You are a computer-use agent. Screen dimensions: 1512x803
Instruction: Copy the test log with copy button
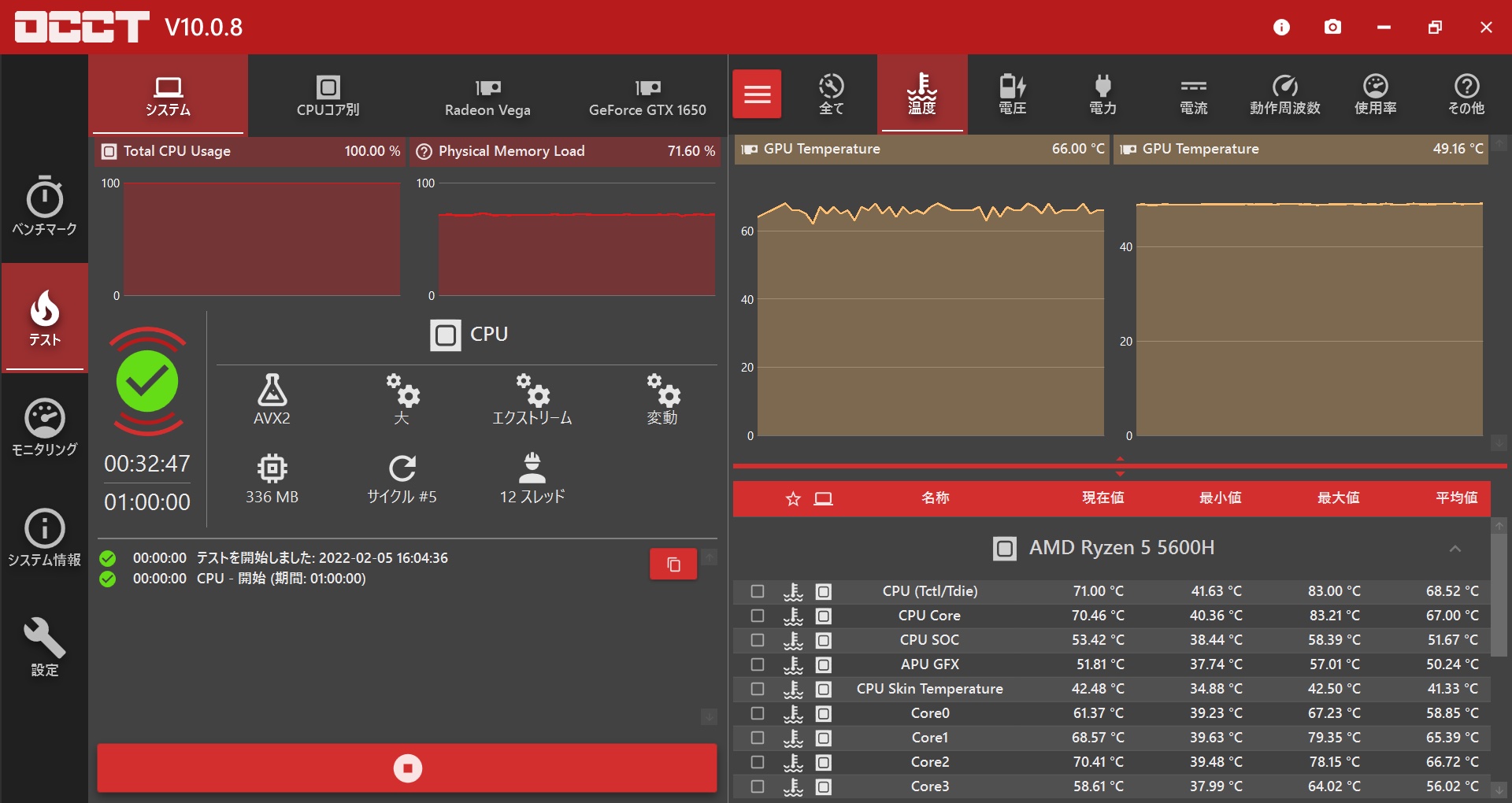pyautogui.click(x=673, y=564)
